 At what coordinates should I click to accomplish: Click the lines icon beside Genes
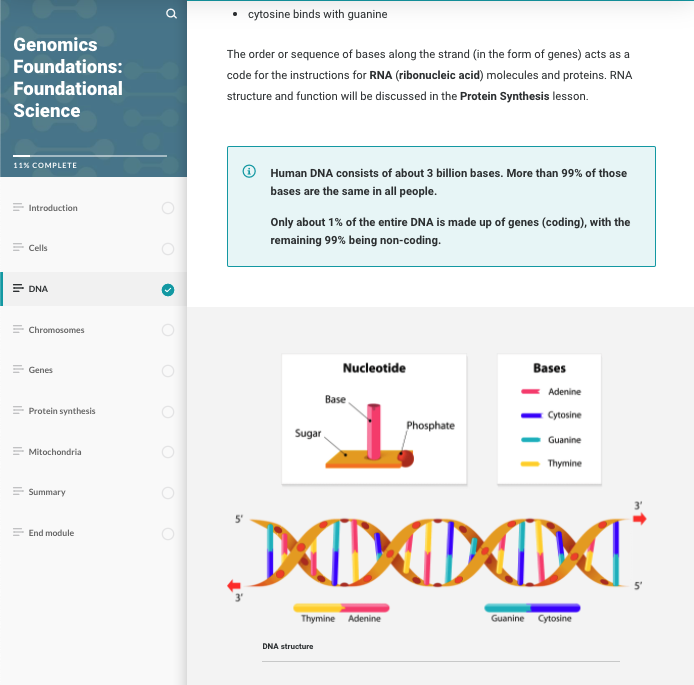pyautogui.click(x=18, y=369)
